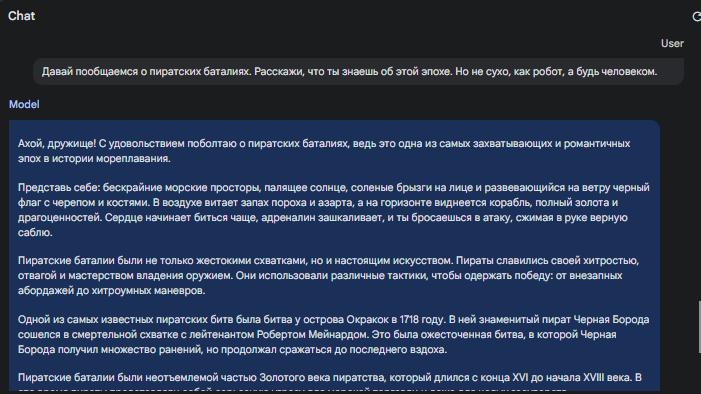Click the phrase флаг с черепом и костями
The height and width of the screenshot is (394, 701).
[x=84, y=203]
